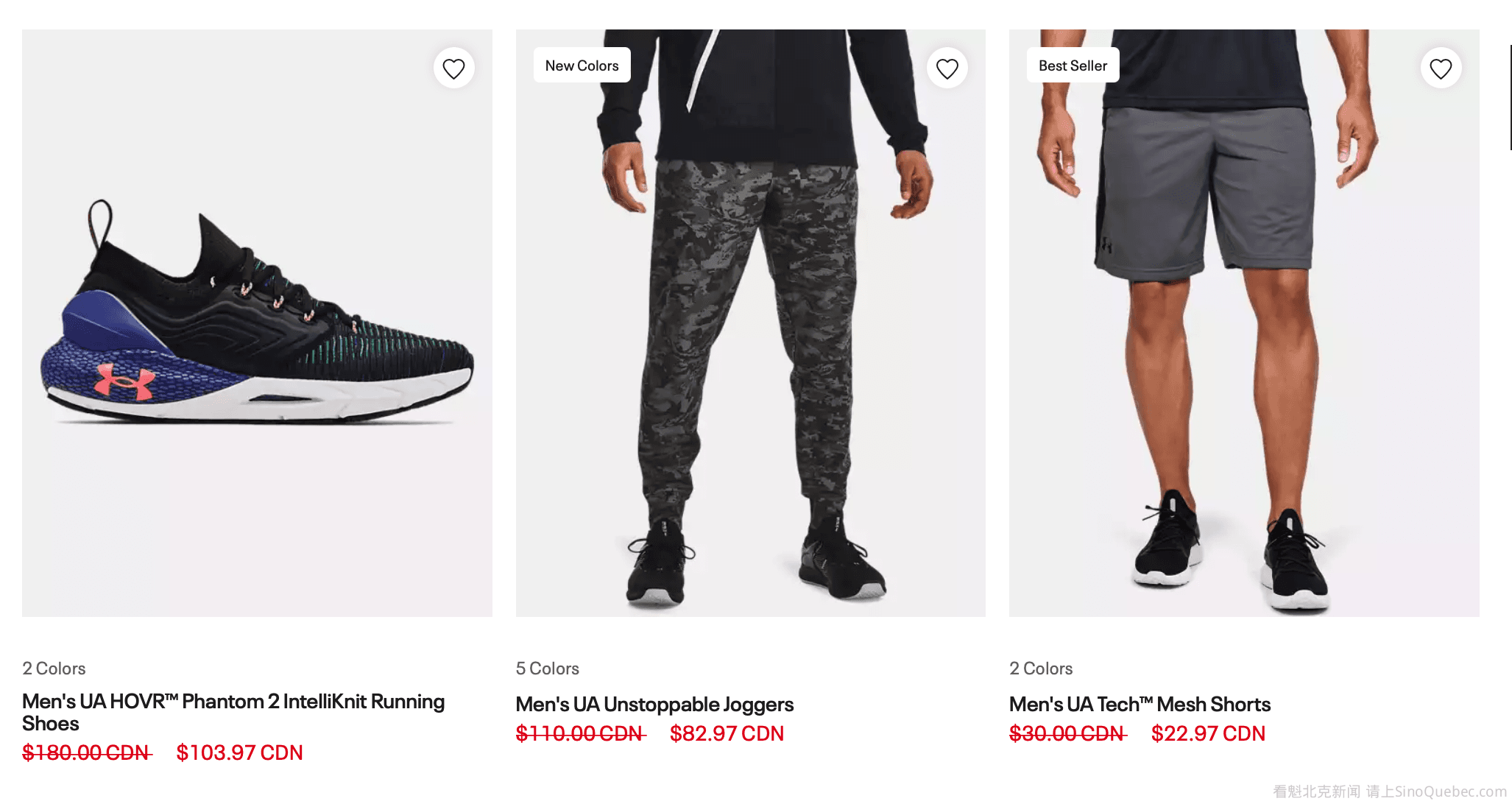Viewport: 1512px width, 804px height.
Task: Add Tech Mesh Shorts to wishlist
Action: [1441, 68]
